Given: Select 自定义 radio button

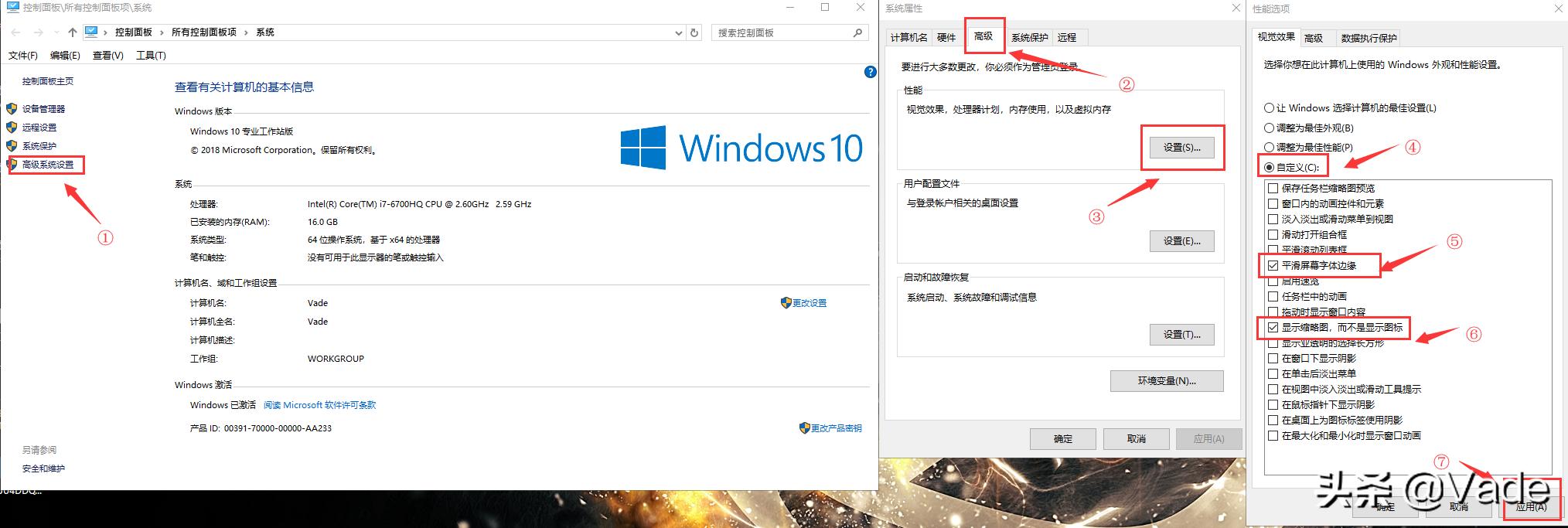Looking at the screenshot, I should (x=1269, y=167).
